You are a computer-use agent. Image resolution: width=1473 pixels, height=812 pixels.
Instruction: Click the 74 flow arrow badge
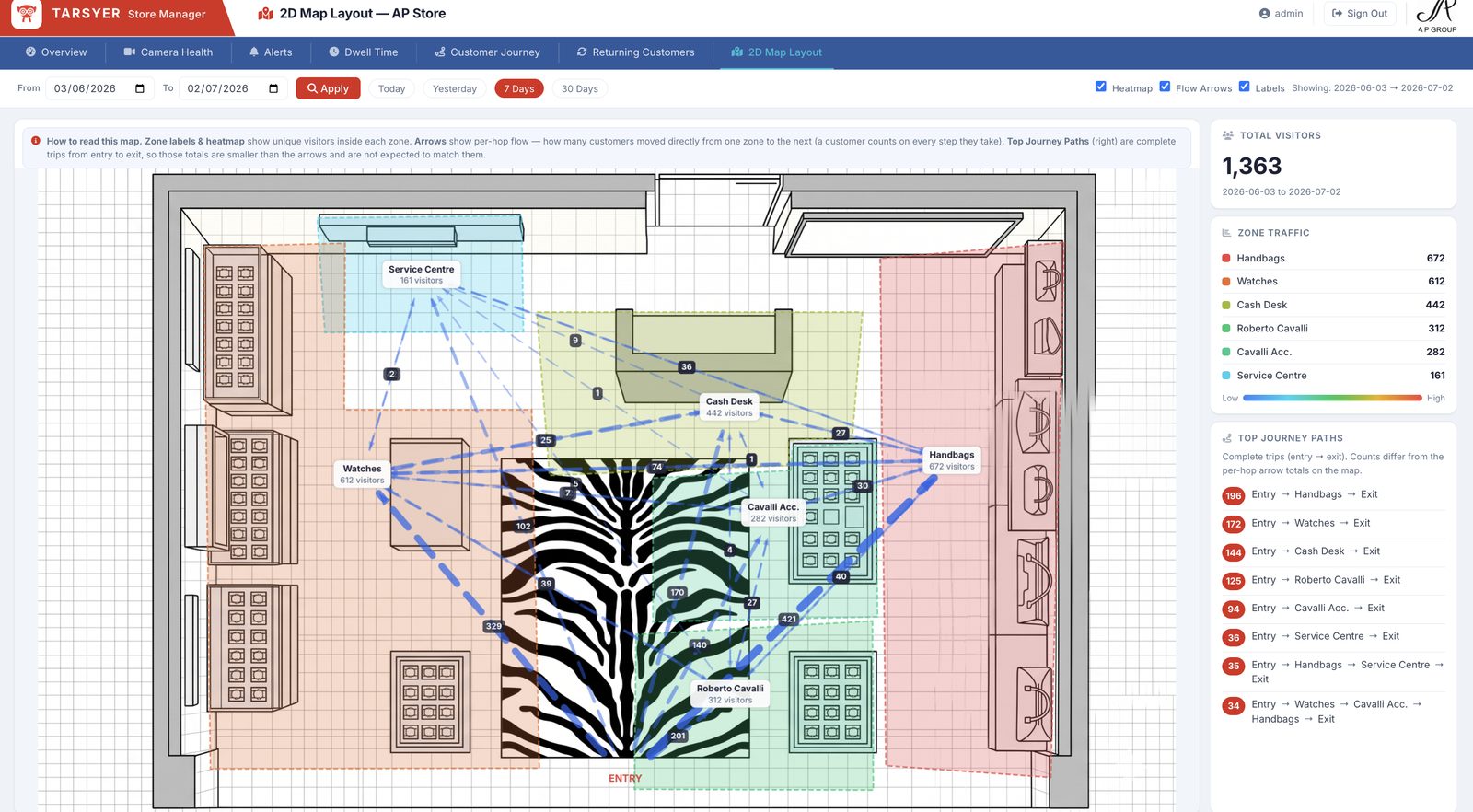pyautogui.click(x=657, y=467)
